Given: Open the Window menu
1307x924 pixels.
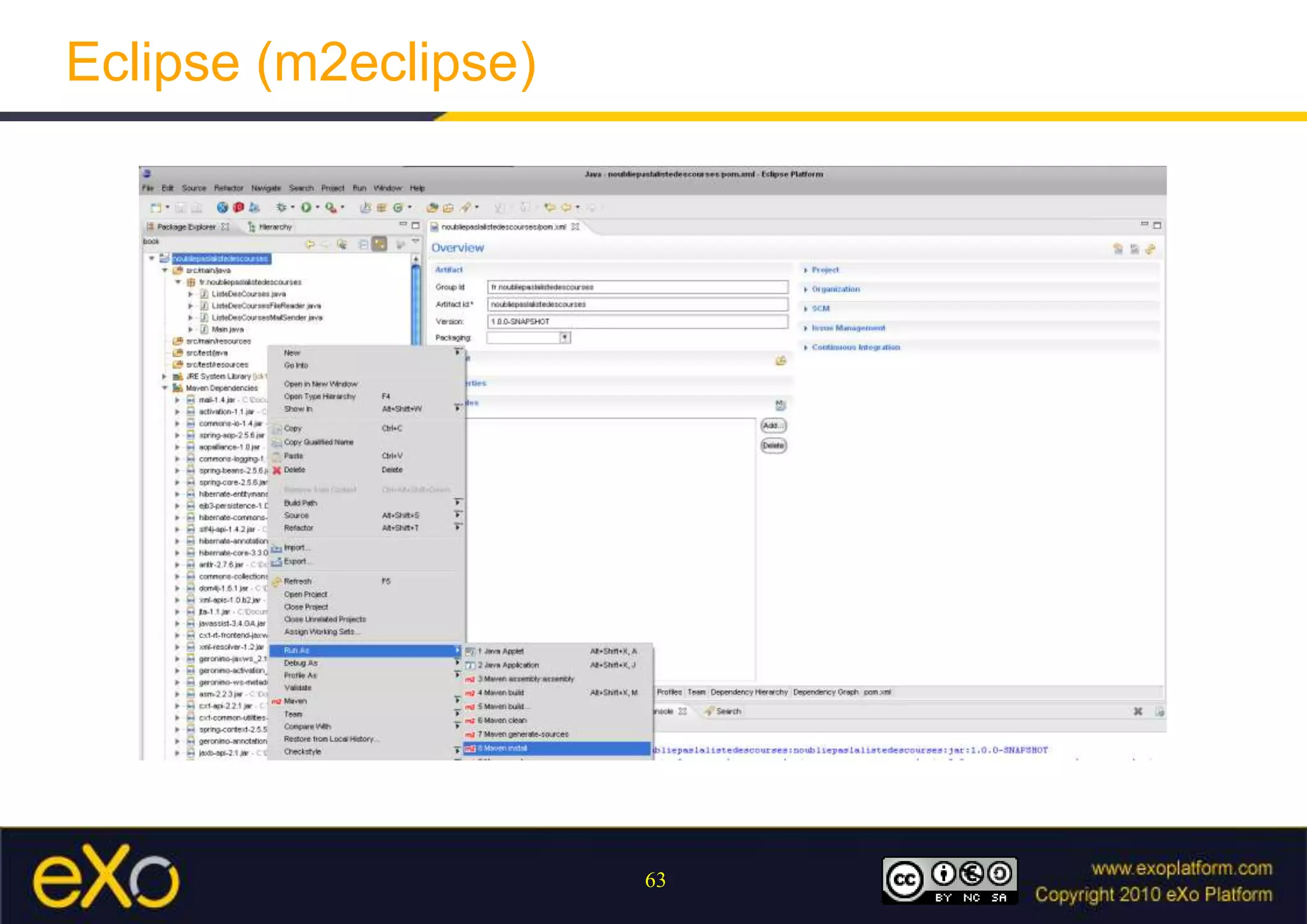Looking at the screenshot, I should 388,188.
